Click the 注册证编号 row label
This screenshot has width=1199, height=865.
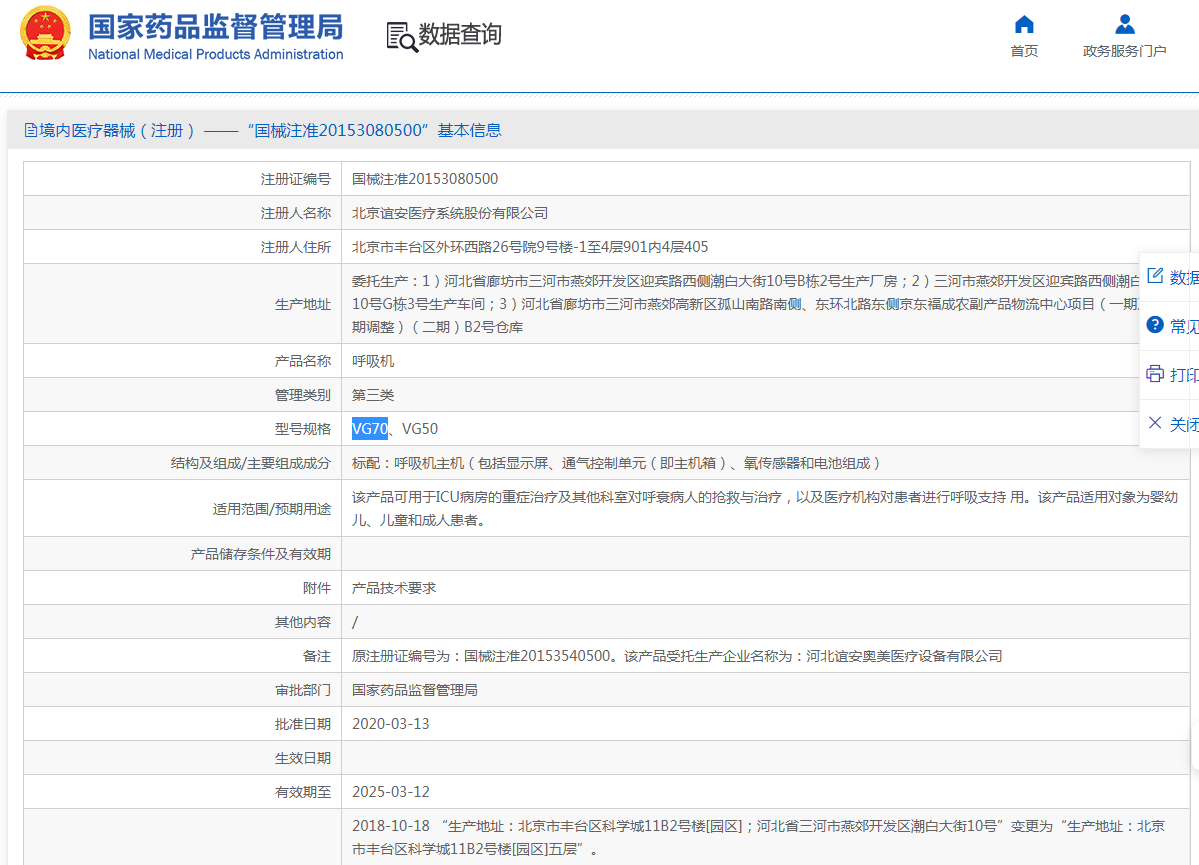pos(295,179)
